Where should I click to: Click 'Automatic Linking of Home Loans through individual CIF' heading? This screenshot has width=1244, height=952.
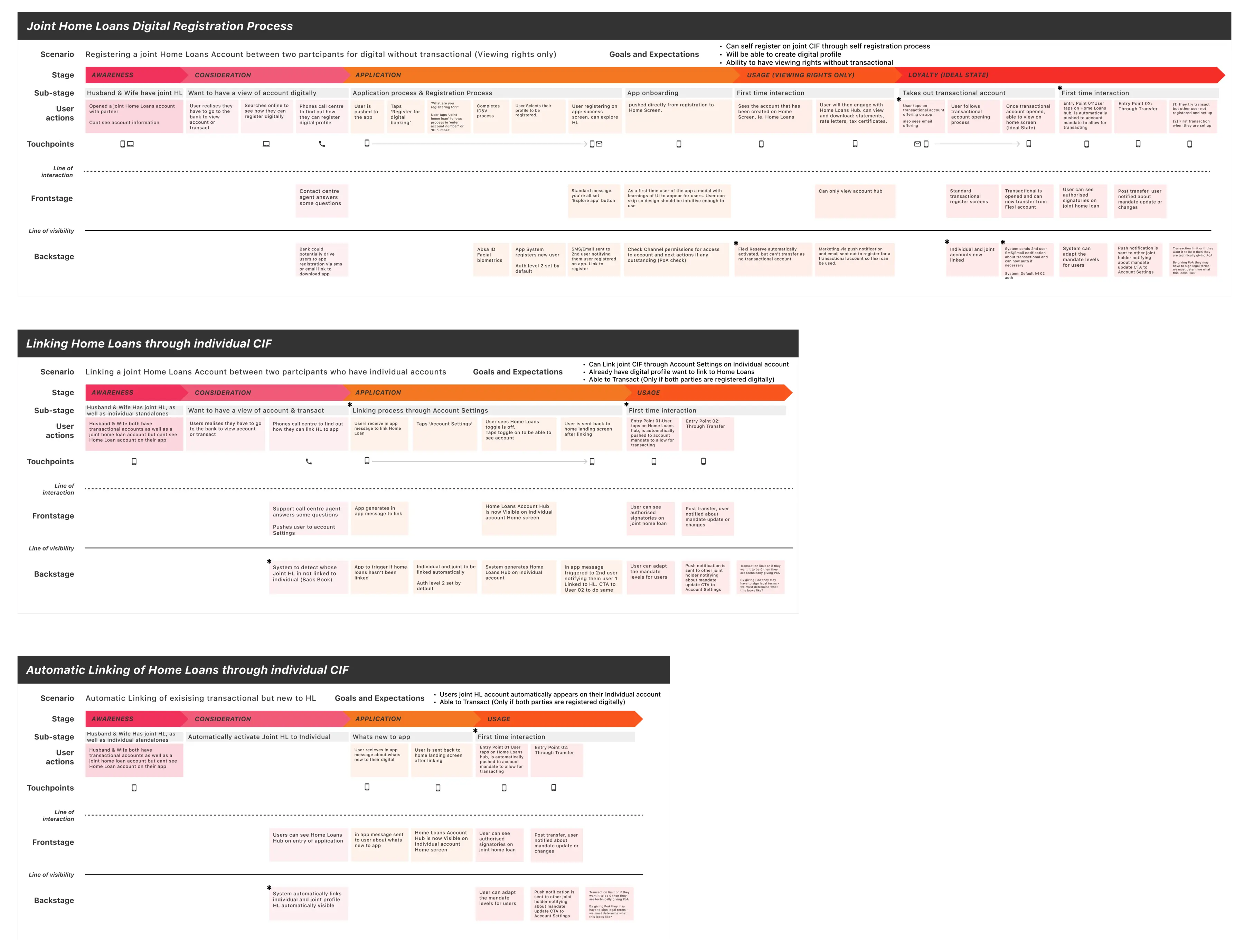point(188,670)
